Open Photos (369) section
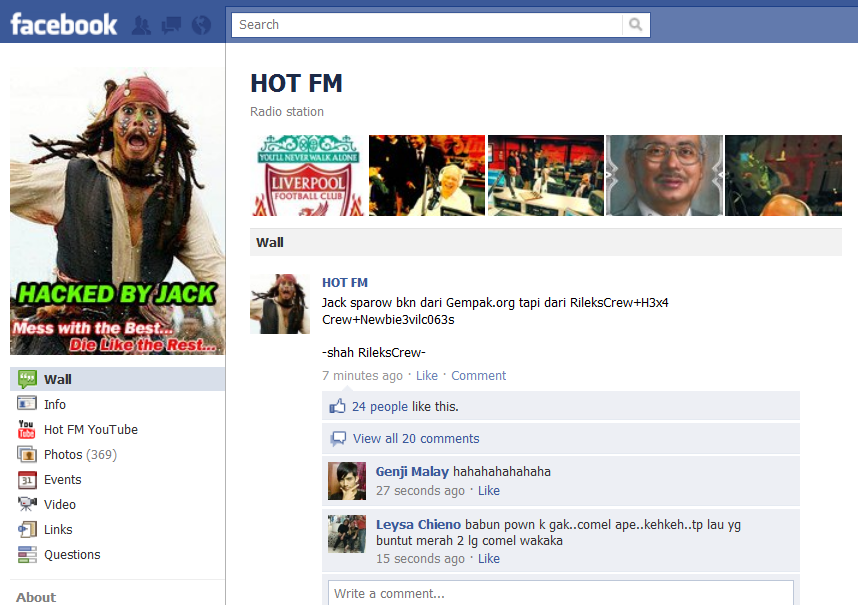This screenshot has height=605, width=858. click(80, 455)
